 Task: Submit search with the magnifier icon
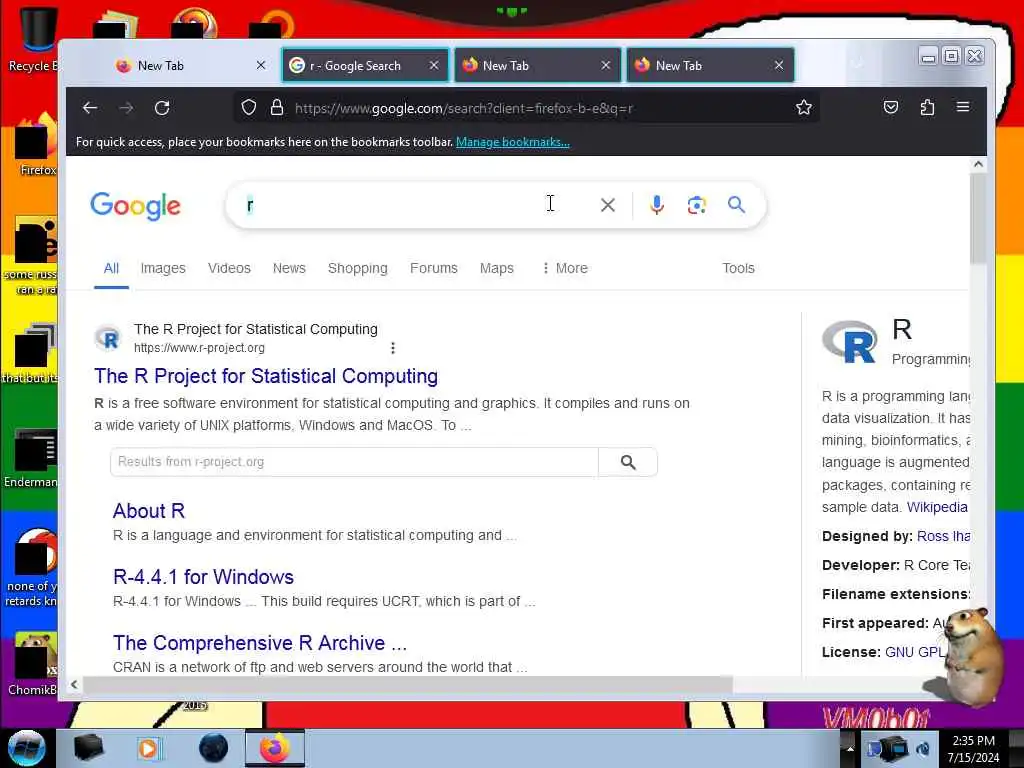pos(736,205)
